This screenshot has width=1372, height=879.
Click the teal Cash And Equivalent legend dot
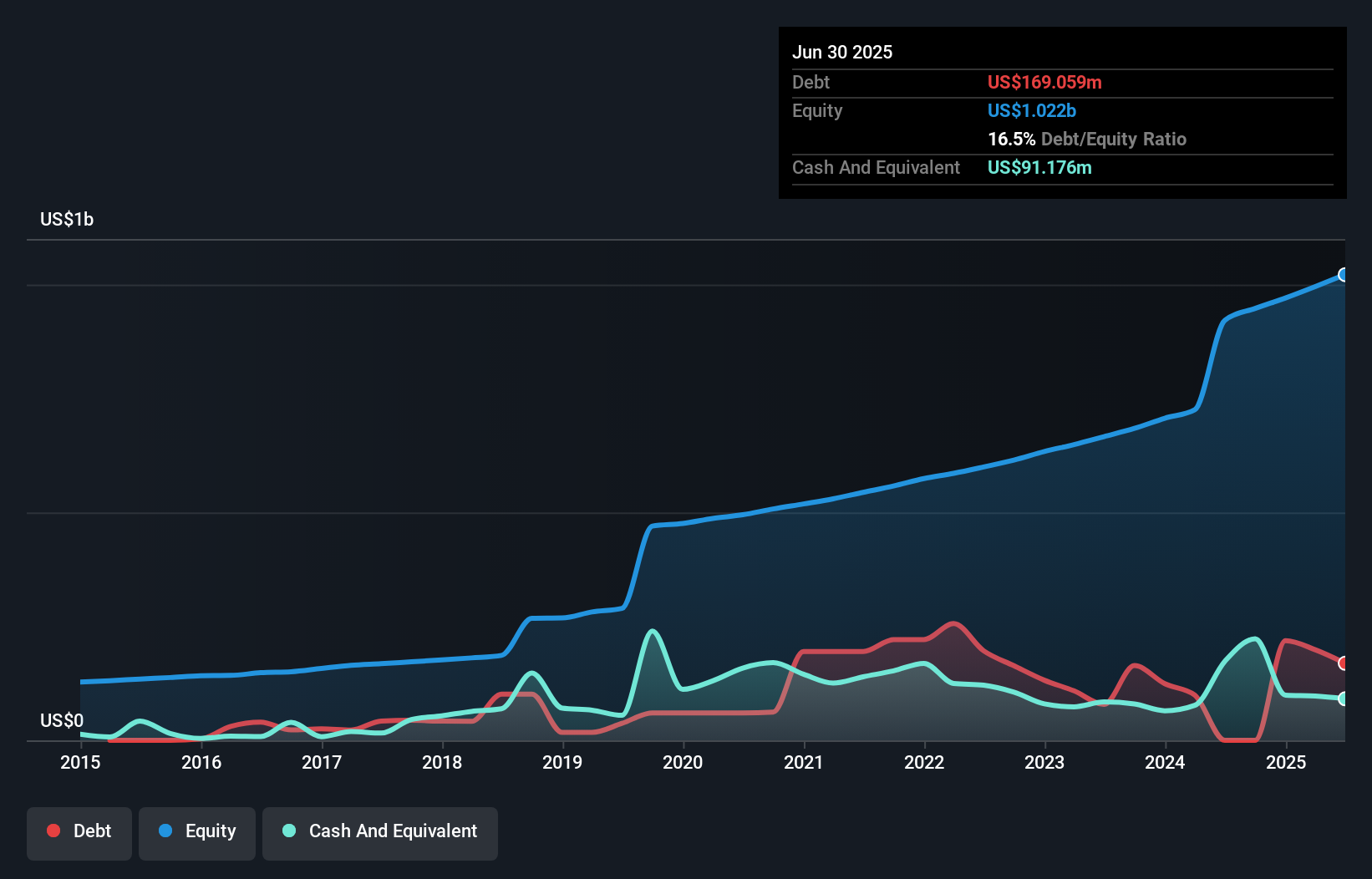point(288,831)
